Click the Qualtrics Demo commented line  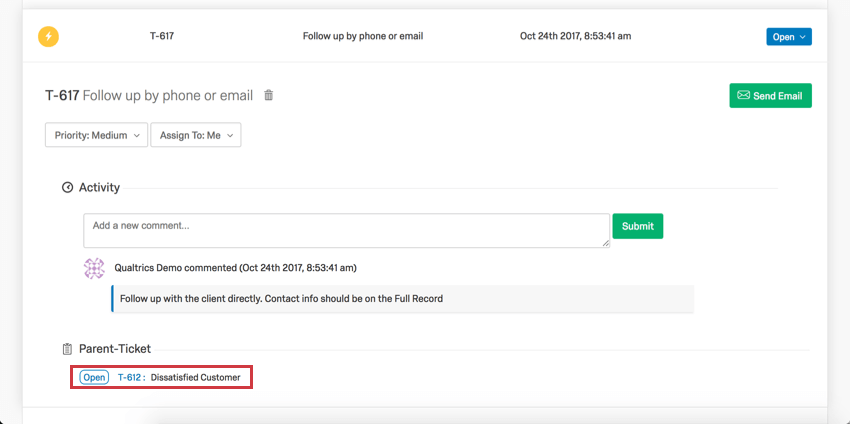pyautogui.click(x=235, y=268)
